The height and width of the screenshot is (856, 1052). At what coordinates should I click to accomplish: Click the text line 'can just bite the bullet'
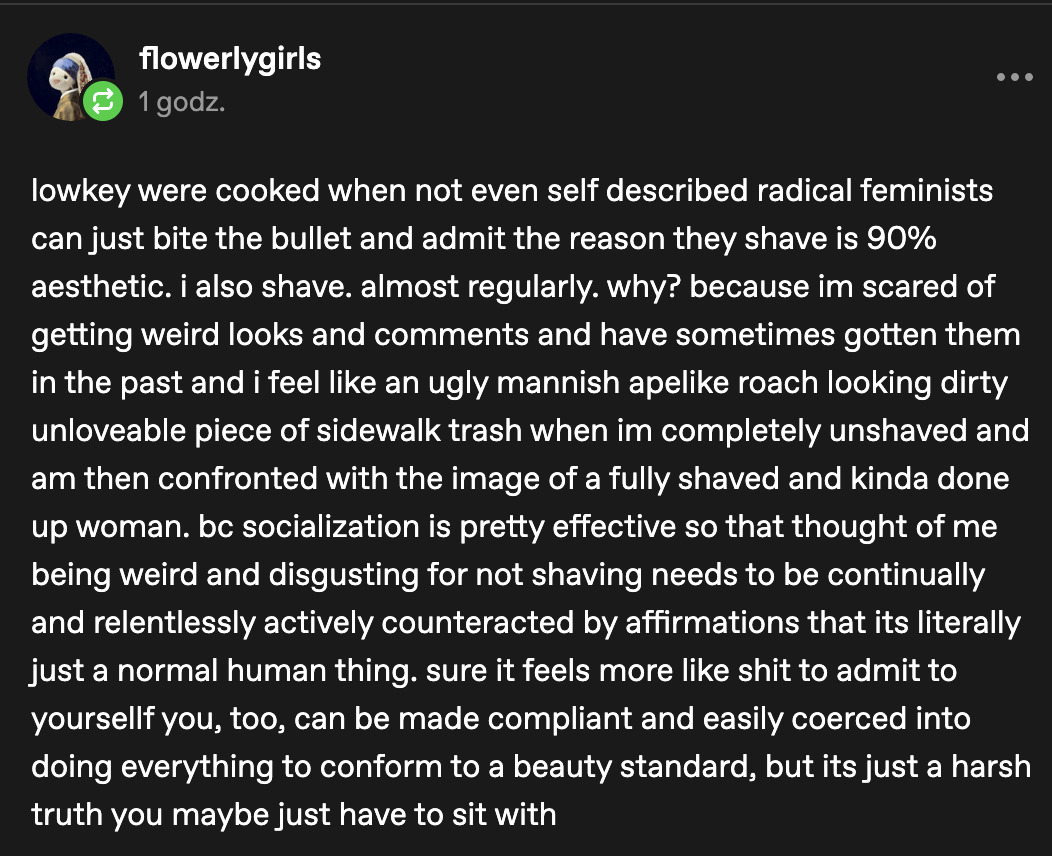(484, 239)
